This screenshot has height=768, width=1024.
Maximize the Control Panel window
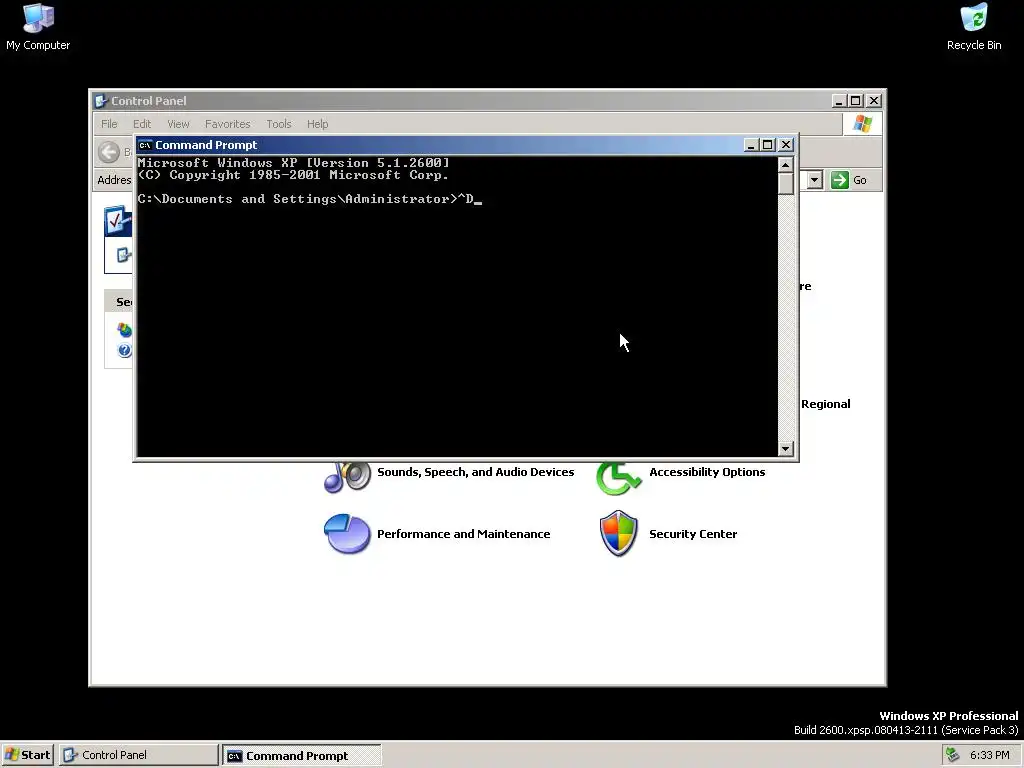(856, 101)
